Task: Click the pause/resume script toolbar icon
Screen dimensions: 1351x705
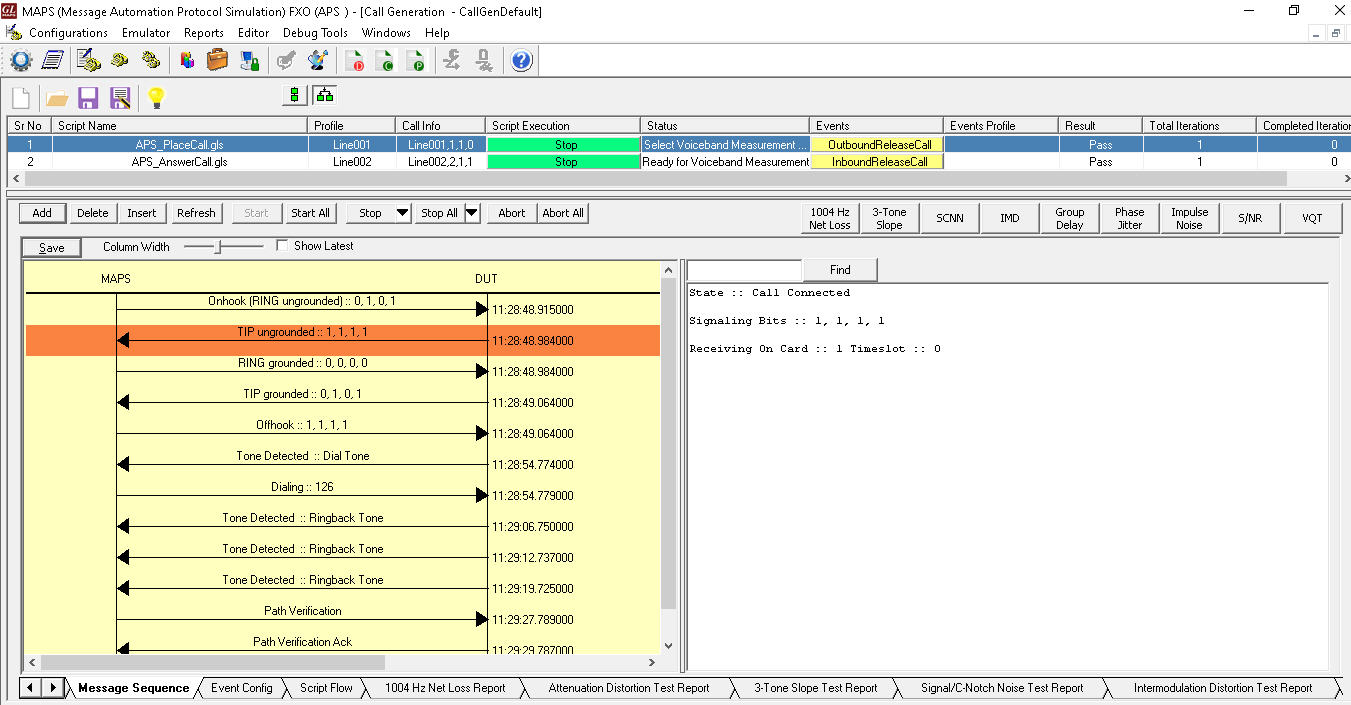Action: tap(417, 60)
